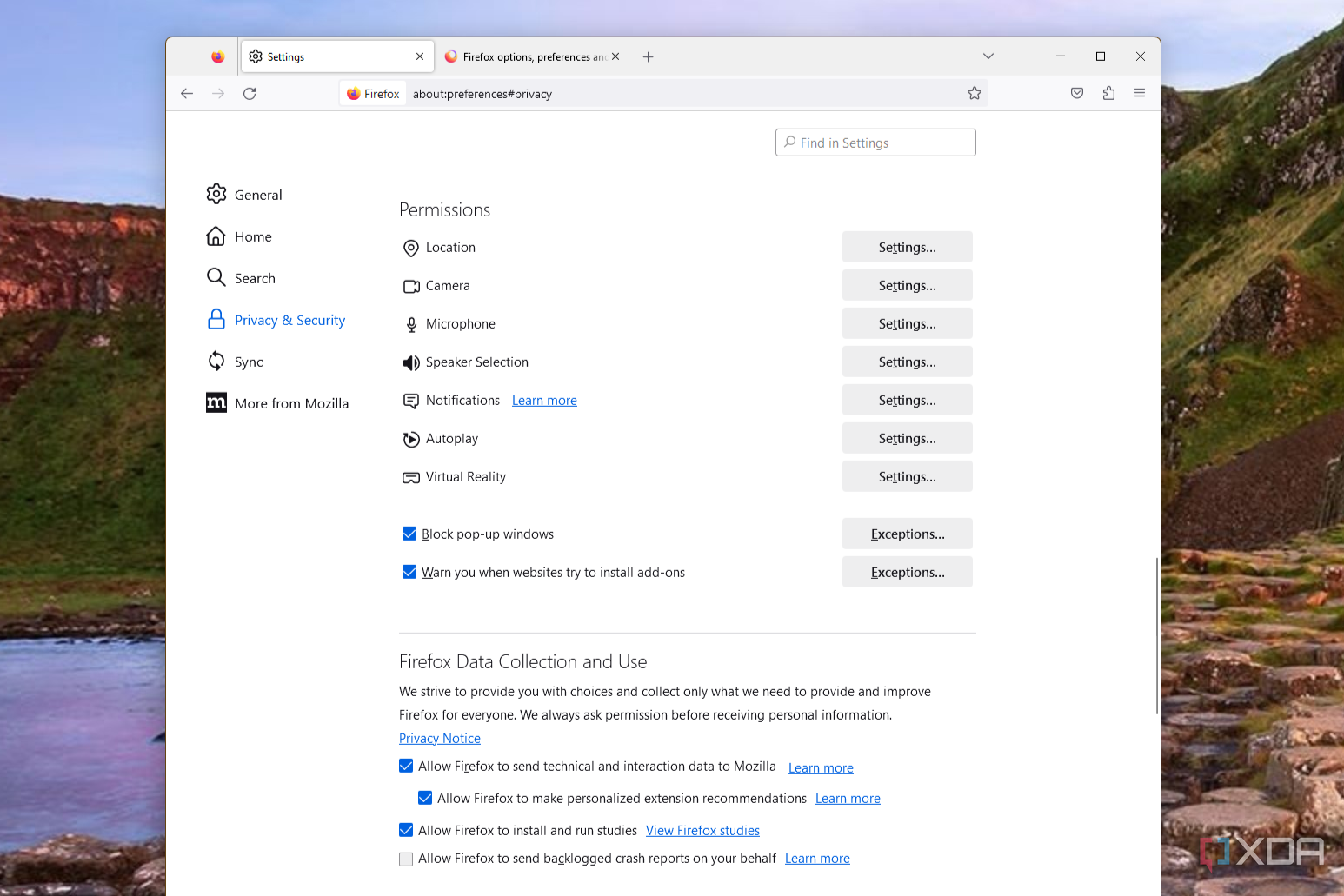The image size is (1344, 896).
Task: Open a new tab
Action: click(648, 56)
